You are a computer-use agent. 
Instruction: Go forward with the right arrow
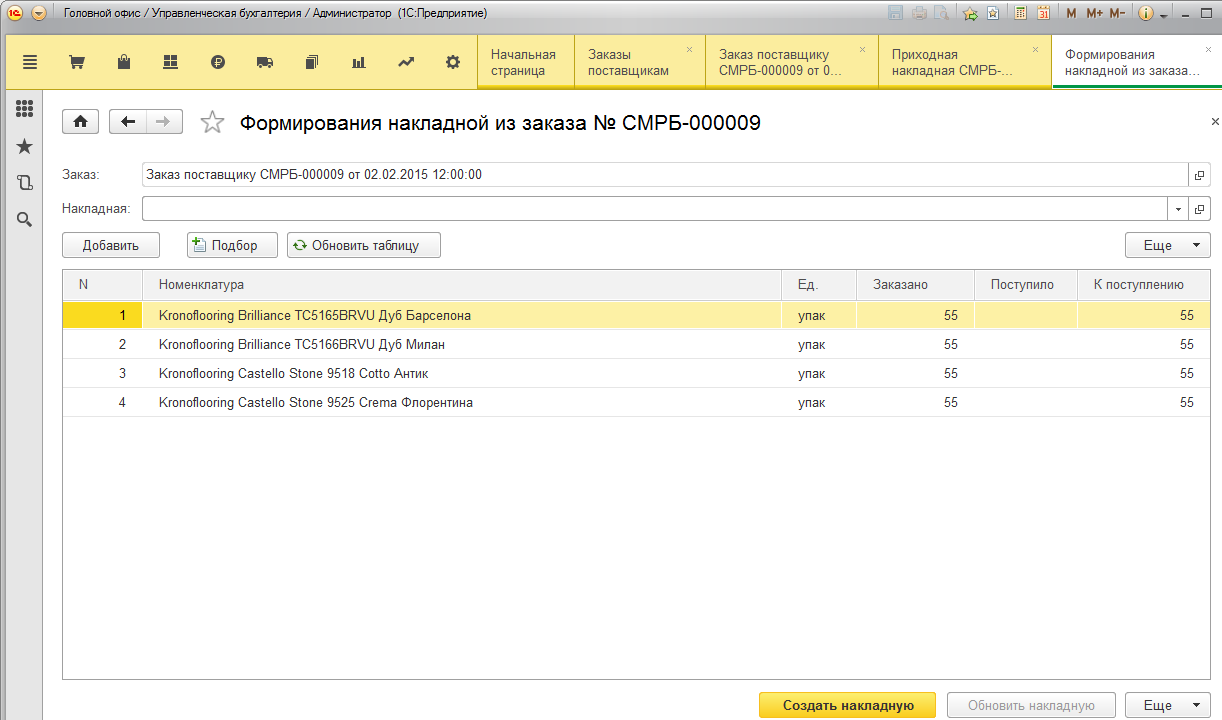tap(164, 122)
